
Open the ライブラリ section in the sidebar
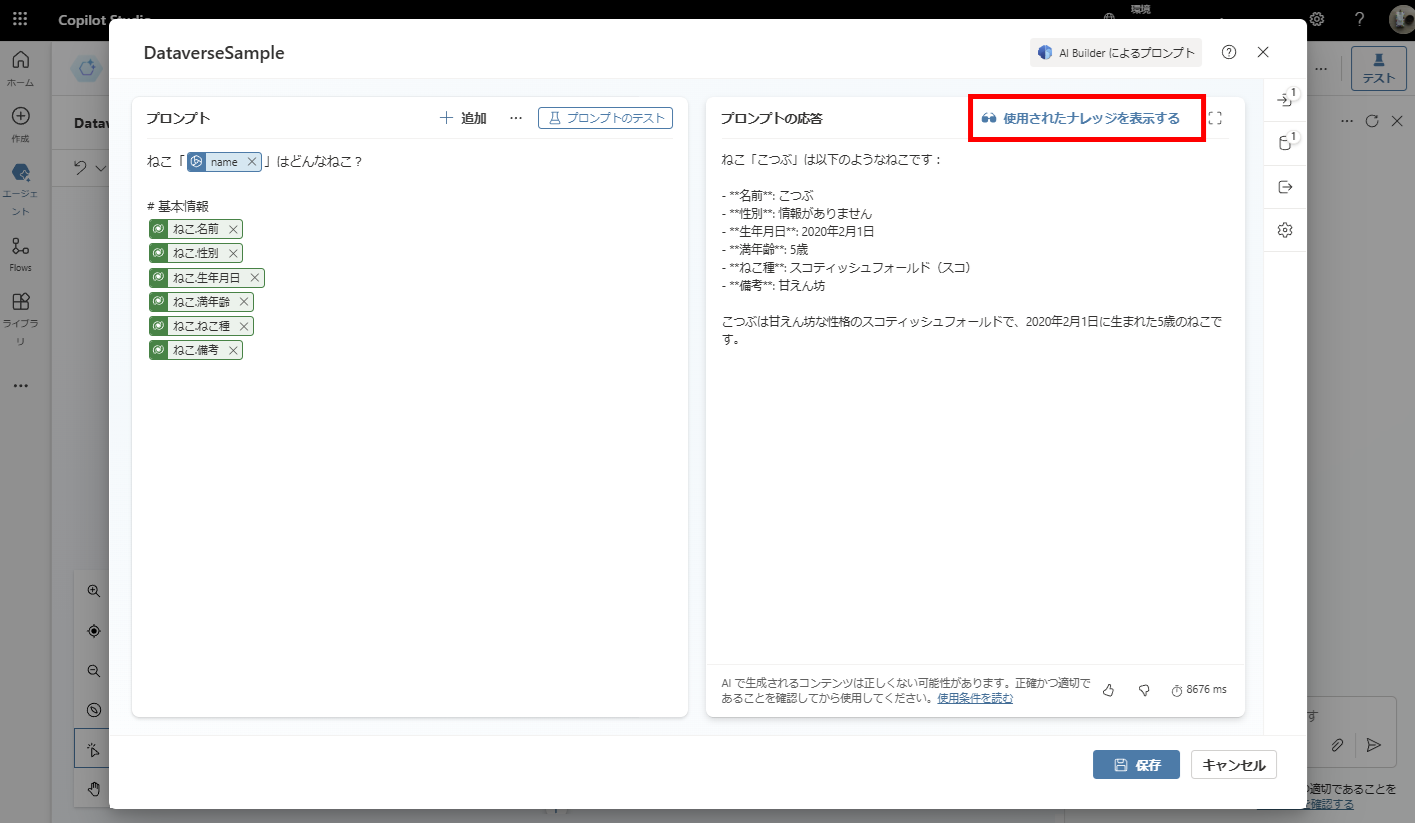[x=20, y=310]
